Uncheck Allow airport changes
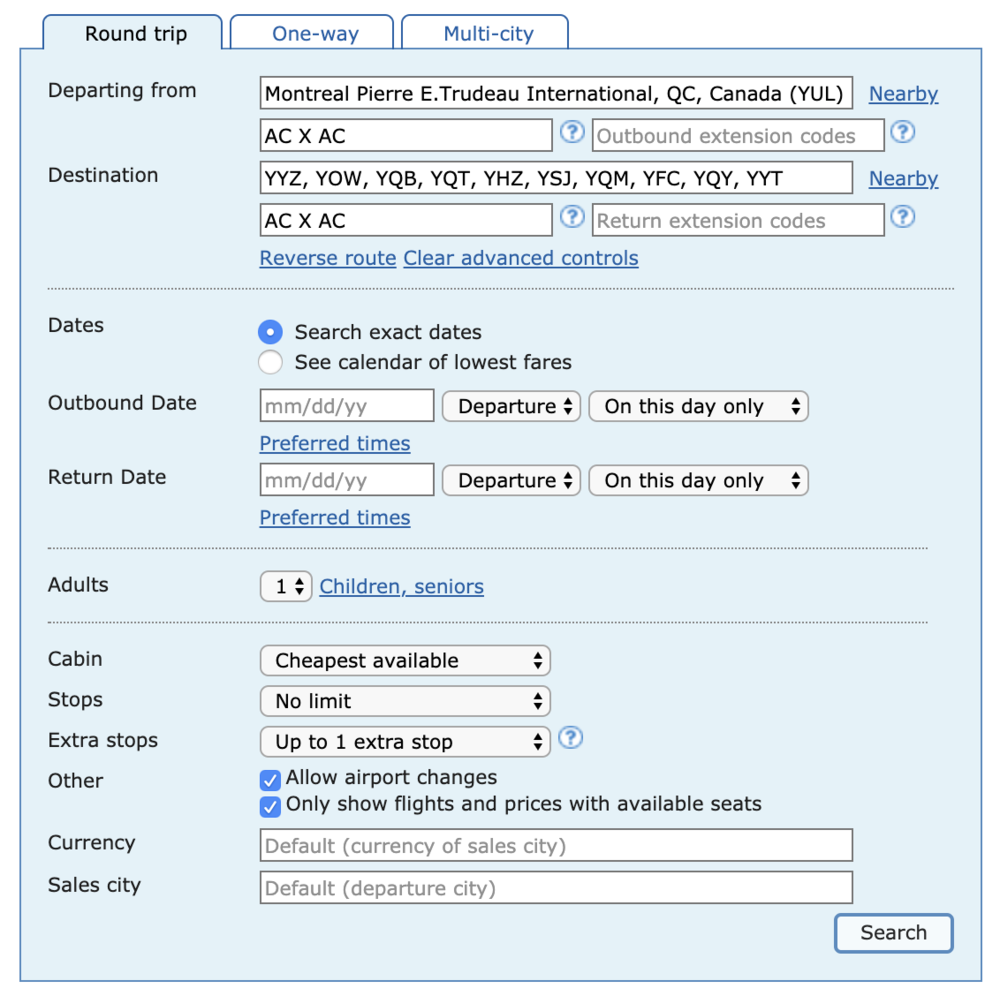 (270, 780)
